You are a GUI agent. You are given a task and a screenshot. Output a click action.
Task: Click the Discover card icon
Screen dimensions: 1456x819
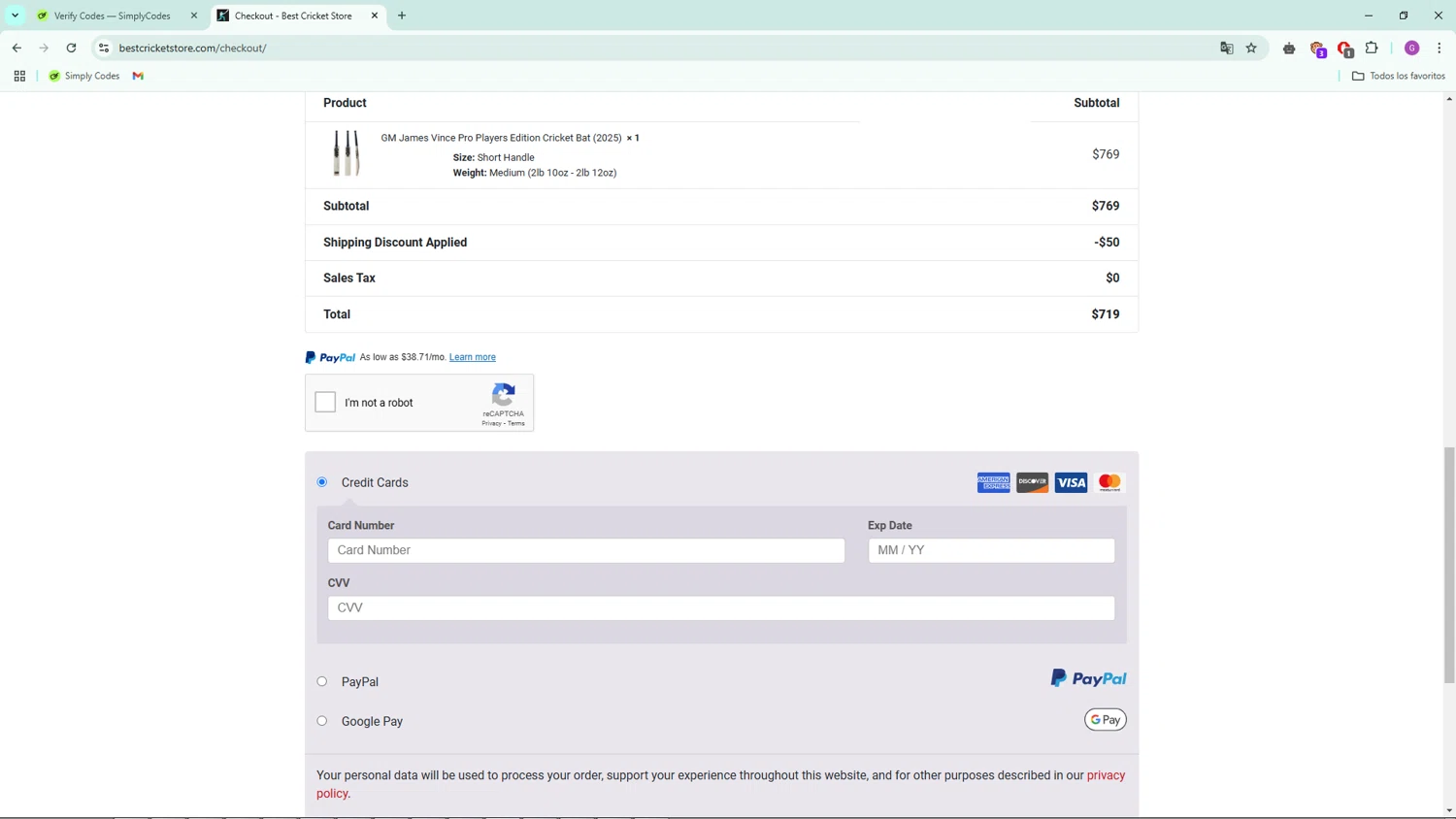[1032, 482]
